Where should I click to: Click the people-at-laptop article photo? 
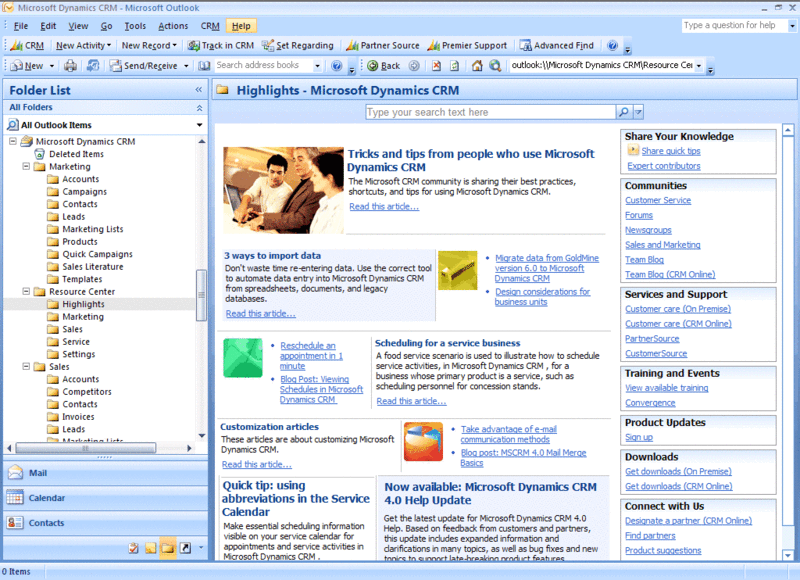point(283,190)
